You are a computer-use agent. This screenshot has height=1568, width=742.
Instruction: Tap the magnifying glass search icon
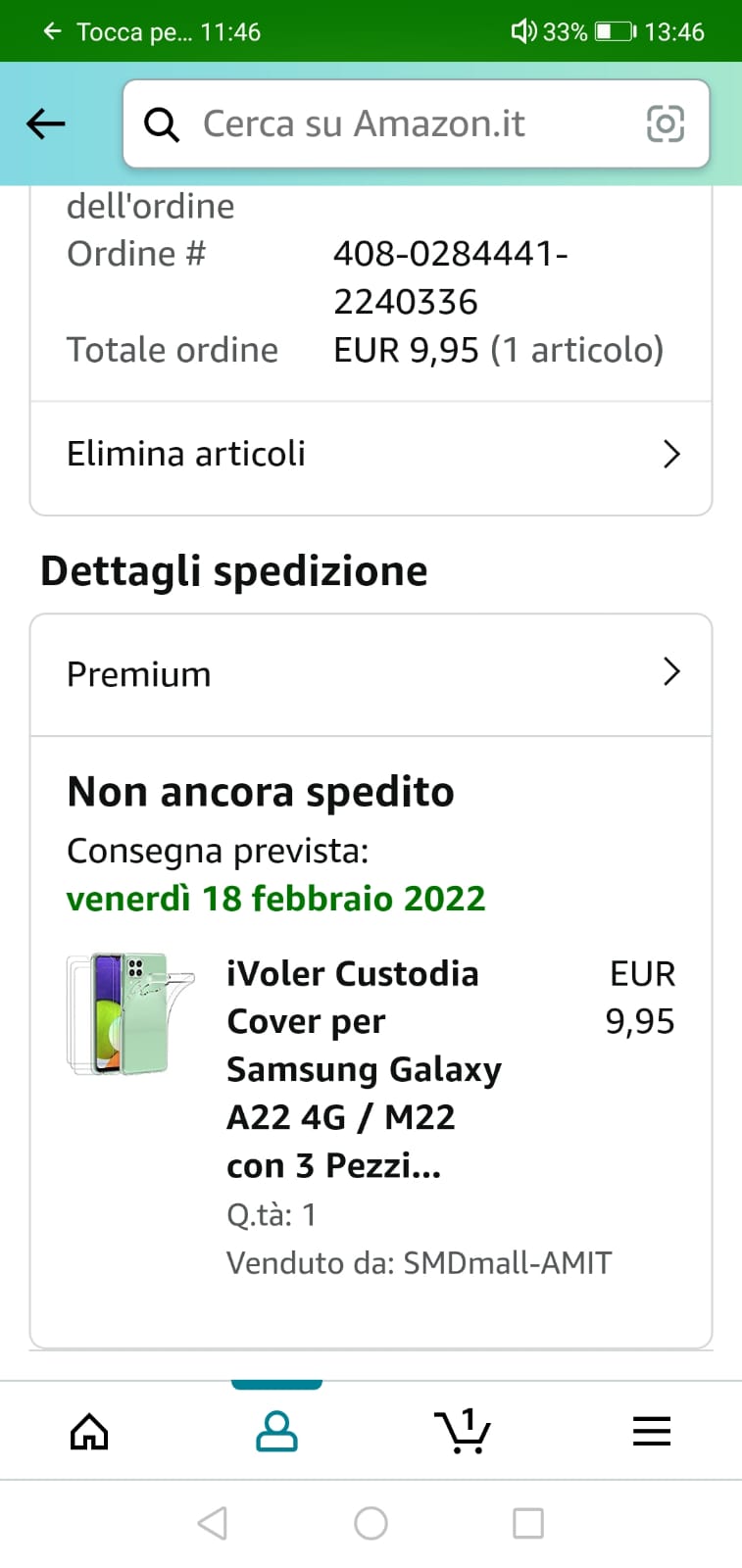[x=162, y=124]
